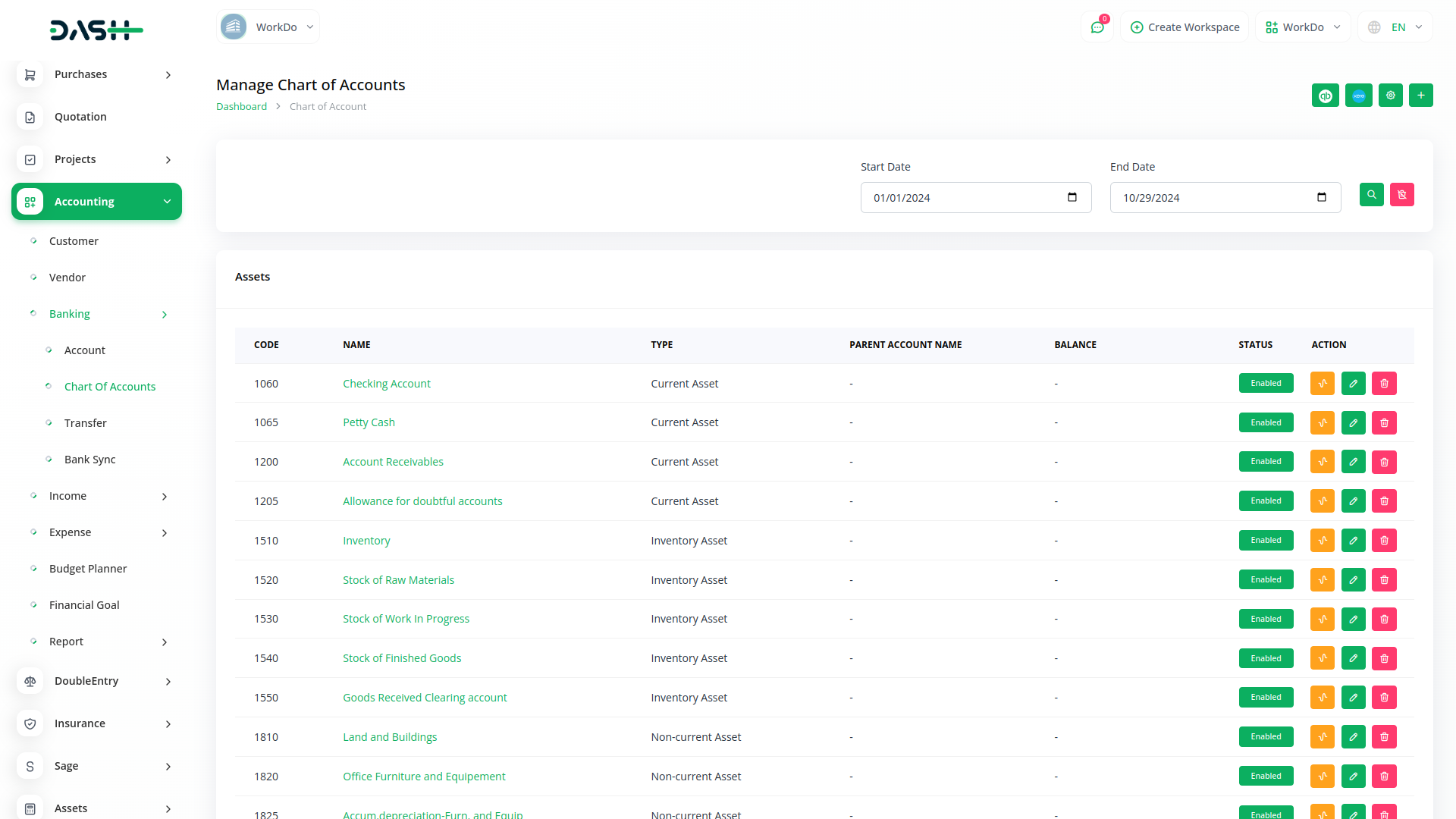Screen dimensions: 1456x819
Task: Open the settings gear icon near page header
Action: (1390, 96)
